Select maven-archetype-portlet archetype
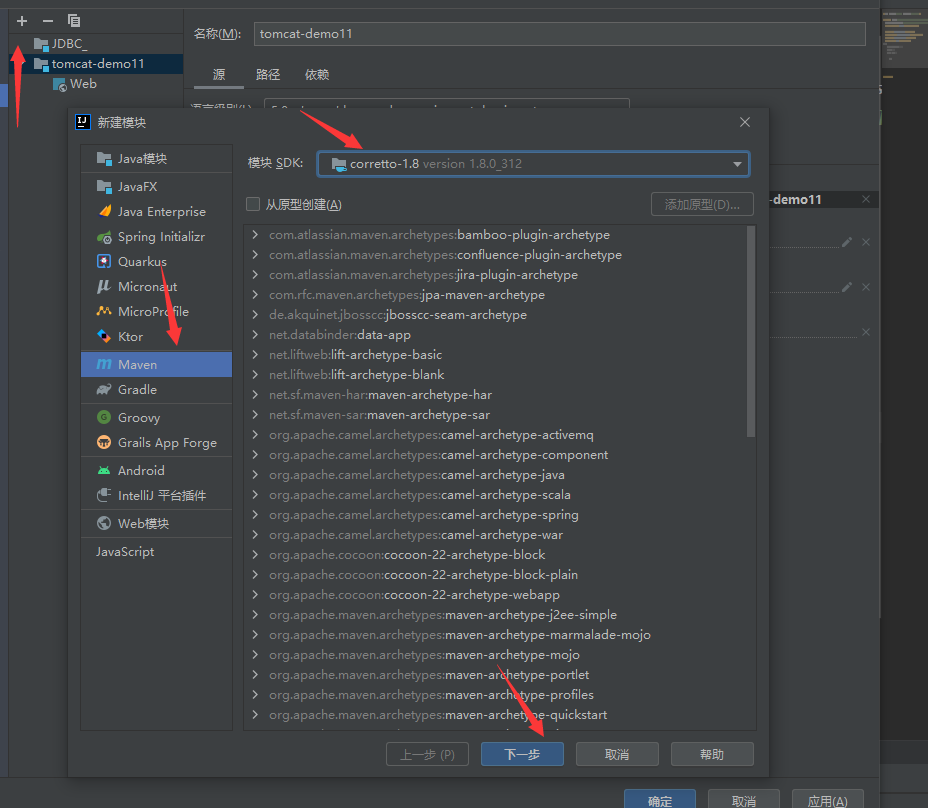The width and height of the screenshot is (928, 808). click(x=429, y=675)
